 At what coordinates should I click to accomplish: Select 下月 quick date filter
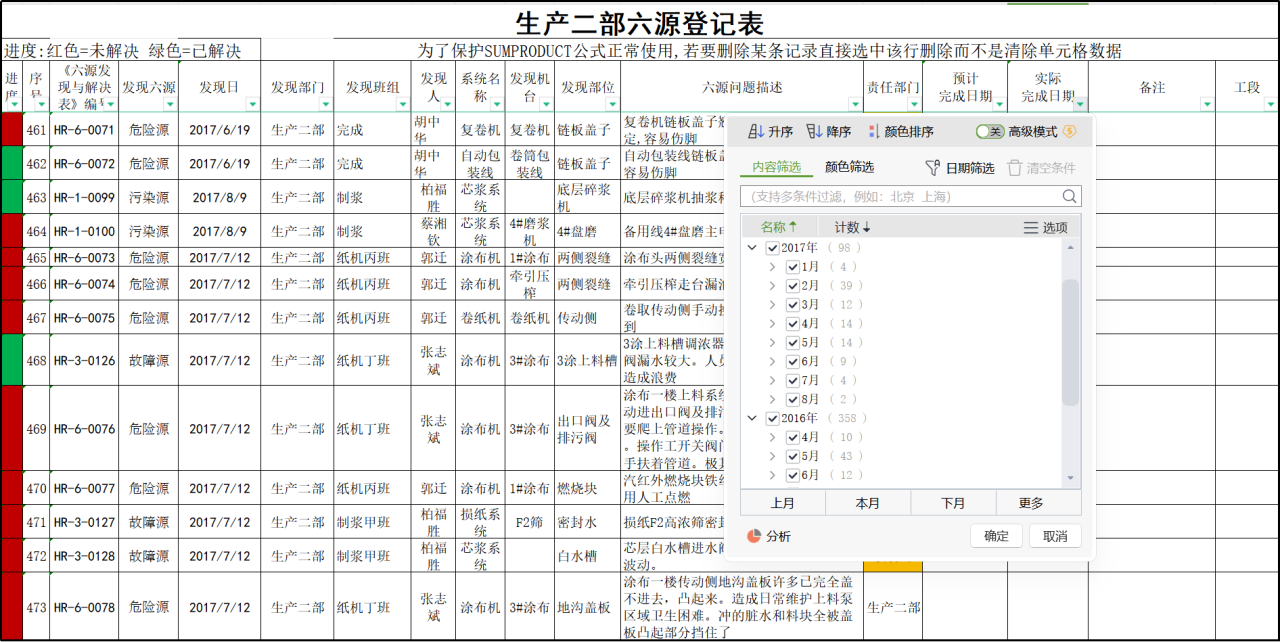point(953,503)
